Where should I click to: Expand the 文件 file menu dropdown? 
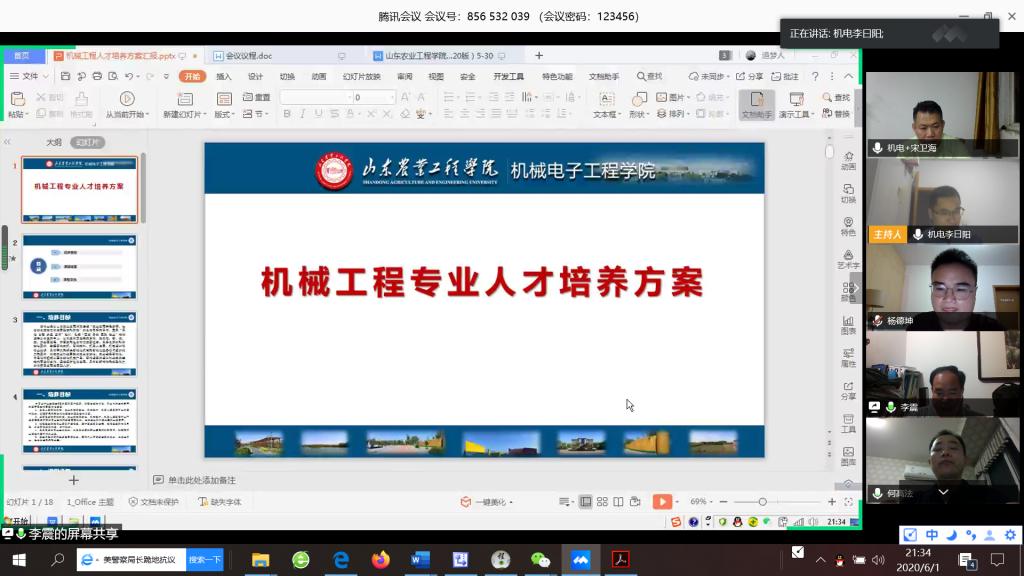[x=30, y=76]
